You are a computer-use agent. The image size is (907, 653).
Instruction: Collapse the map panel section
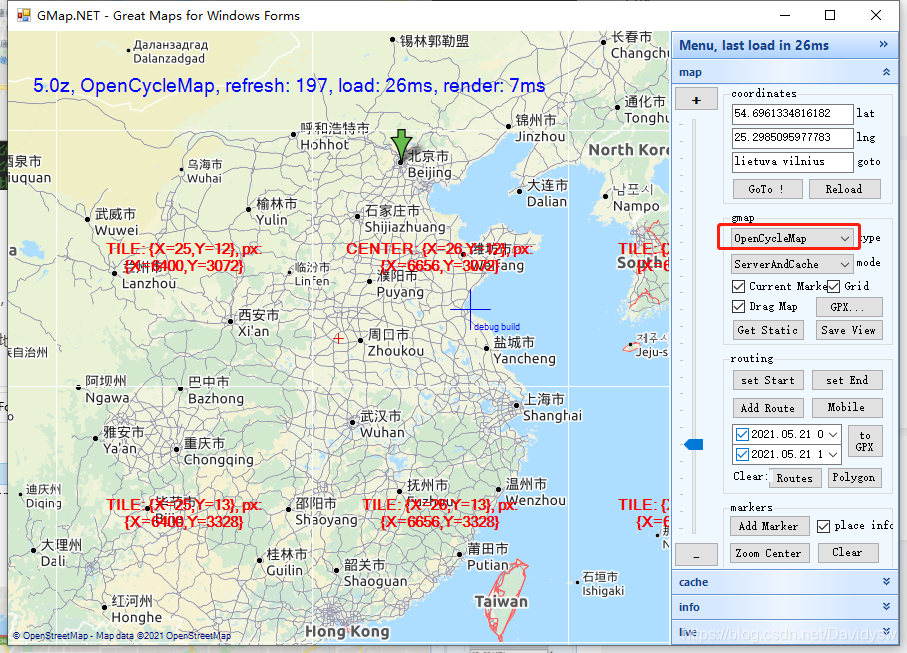[x=886, y=72]
